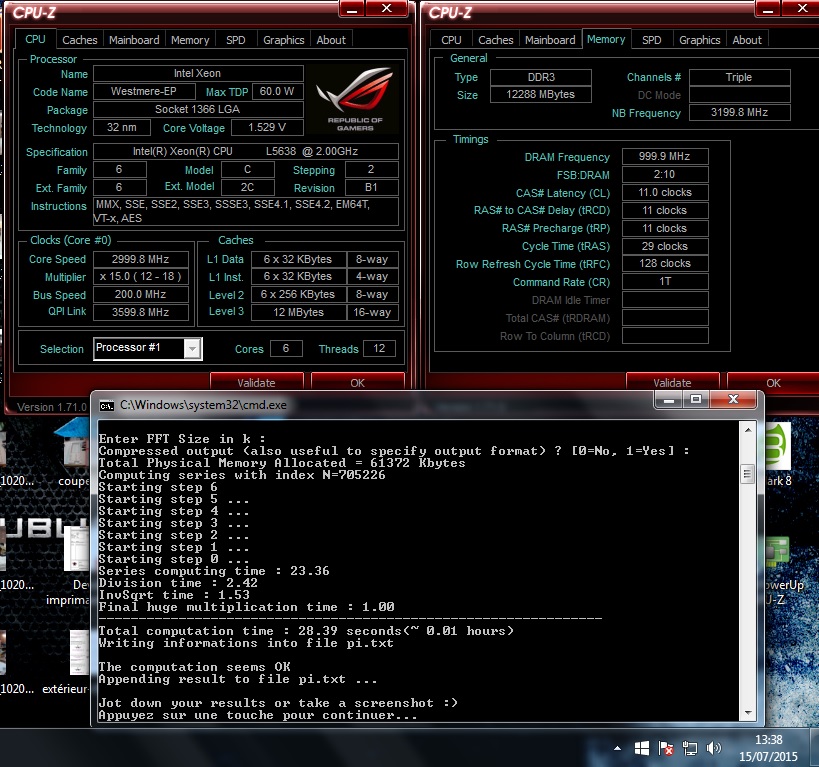The height and width of the screenshot is (767, 819).
Task: Click the Level 3 cache value 12 MBytes
Action: tap(298, 312)
